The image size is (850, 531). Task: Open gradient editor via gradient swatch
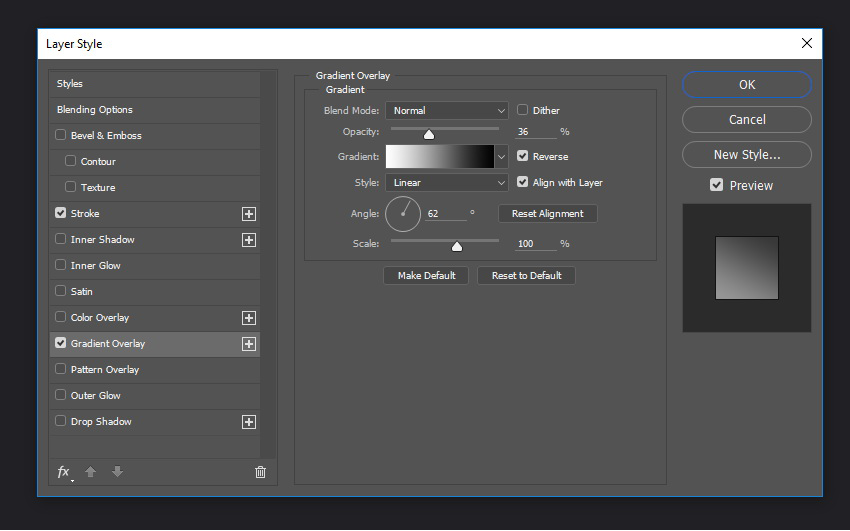(440, 157)
